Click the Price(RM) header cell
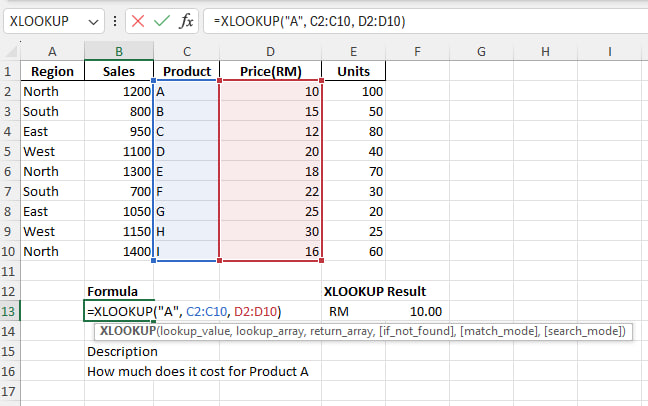648x406 pixels. 270,71
